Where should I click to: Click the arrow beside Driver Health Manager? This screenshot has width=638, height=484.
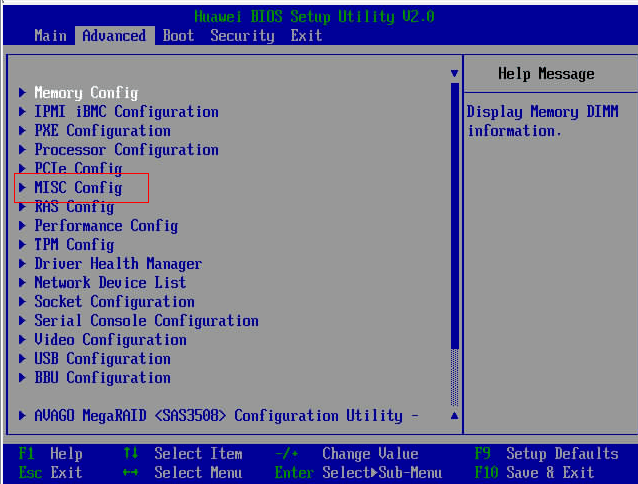pyautogui.click(x=22, y=264)
